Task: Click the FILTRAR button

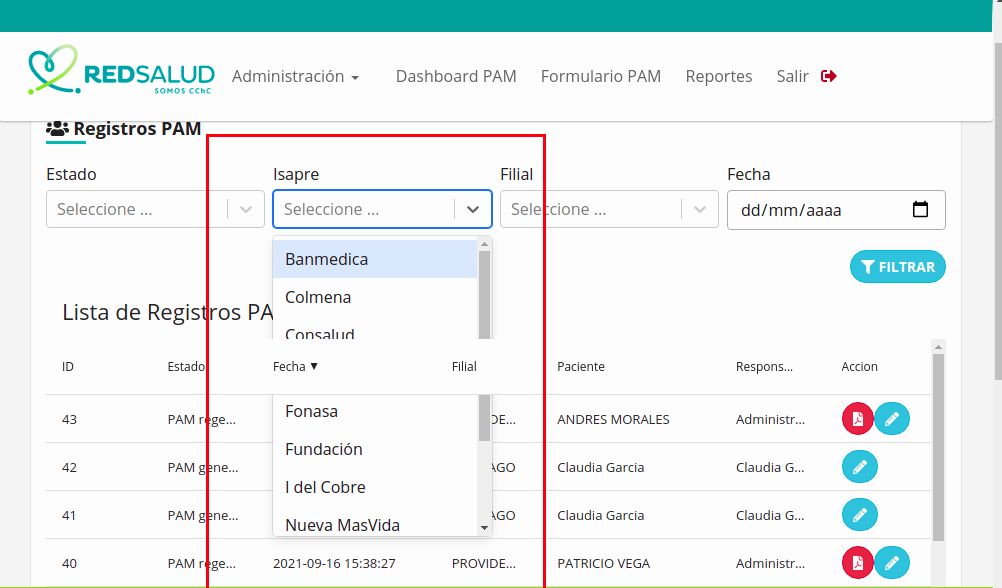Action: coord(898,267)
